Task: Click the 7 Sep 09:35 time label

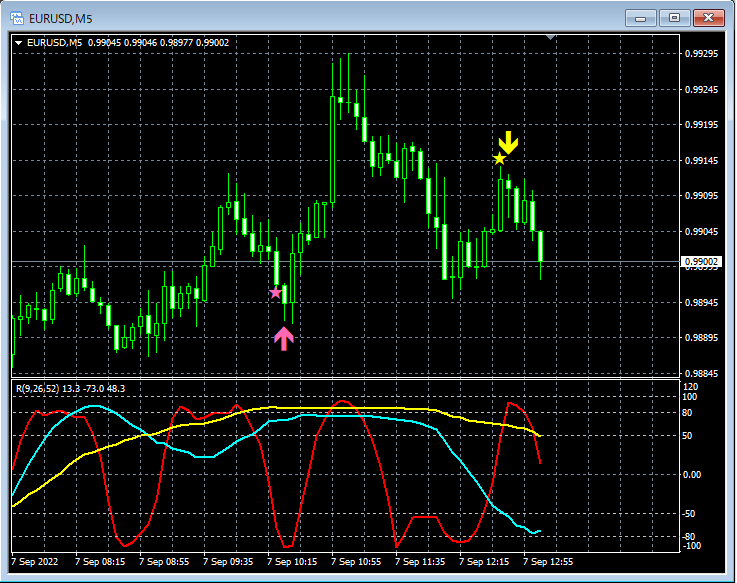Action: point(228,562)
